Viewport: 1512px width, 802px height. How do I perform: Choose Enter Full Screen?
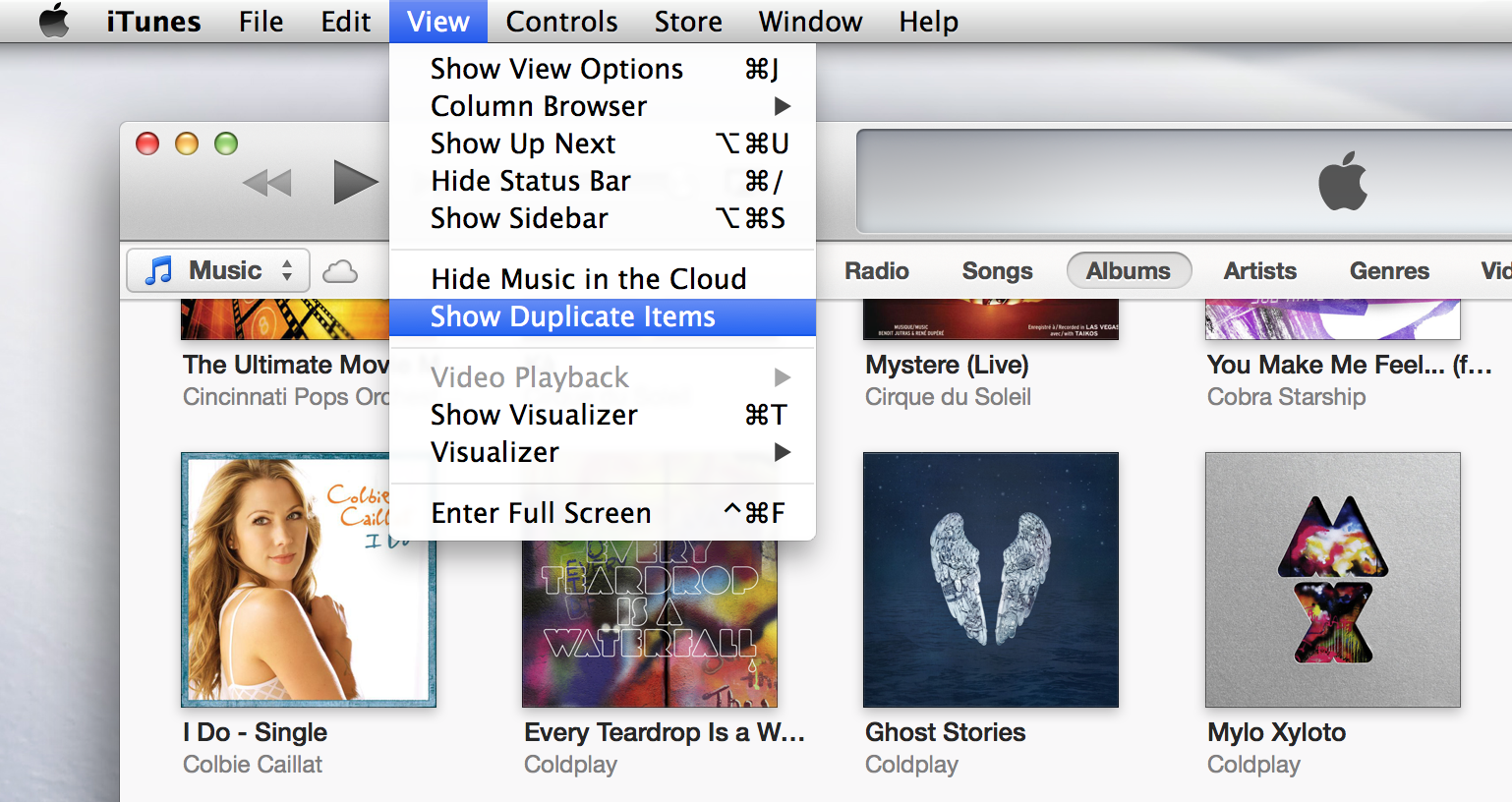(x=603, y=513)
